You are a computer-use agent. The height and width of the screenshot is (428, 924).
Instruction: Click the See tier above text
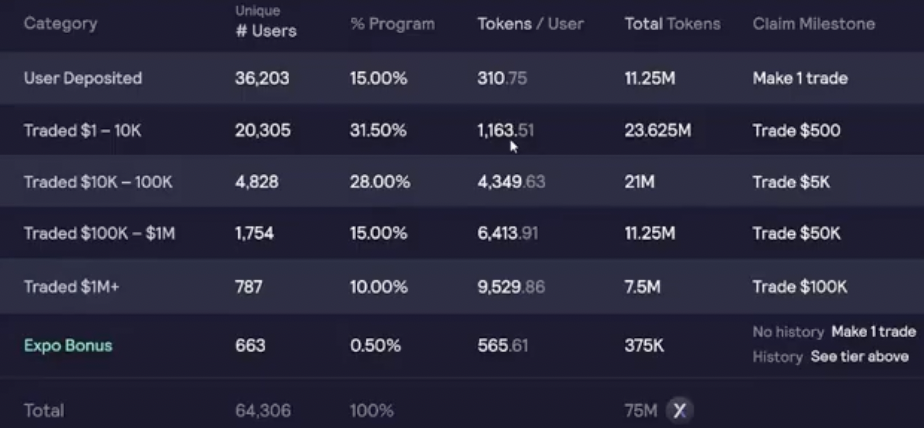click(x=859, y=357)
